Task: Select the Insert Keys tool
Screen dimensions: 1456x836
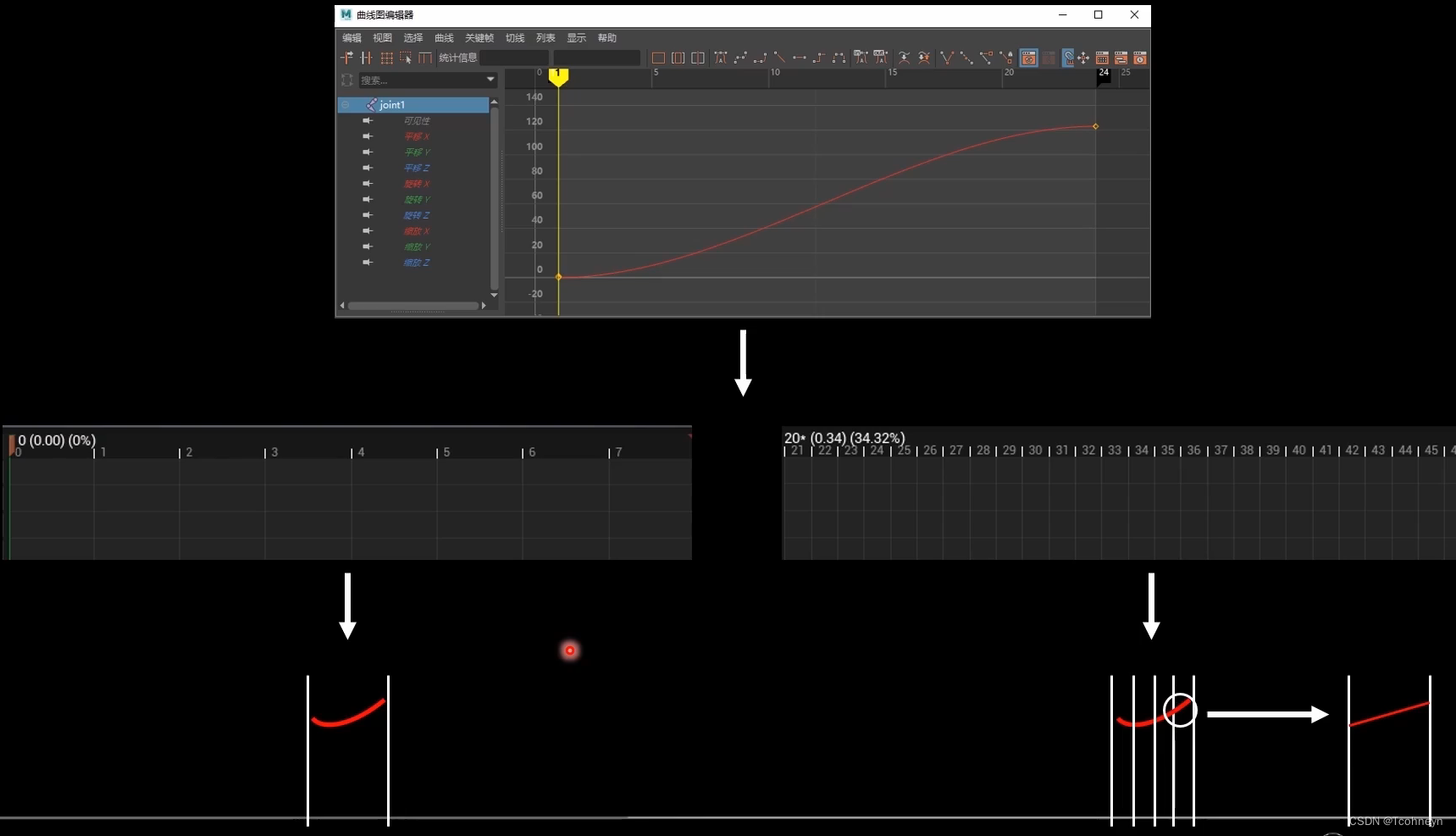Action: 366,58
